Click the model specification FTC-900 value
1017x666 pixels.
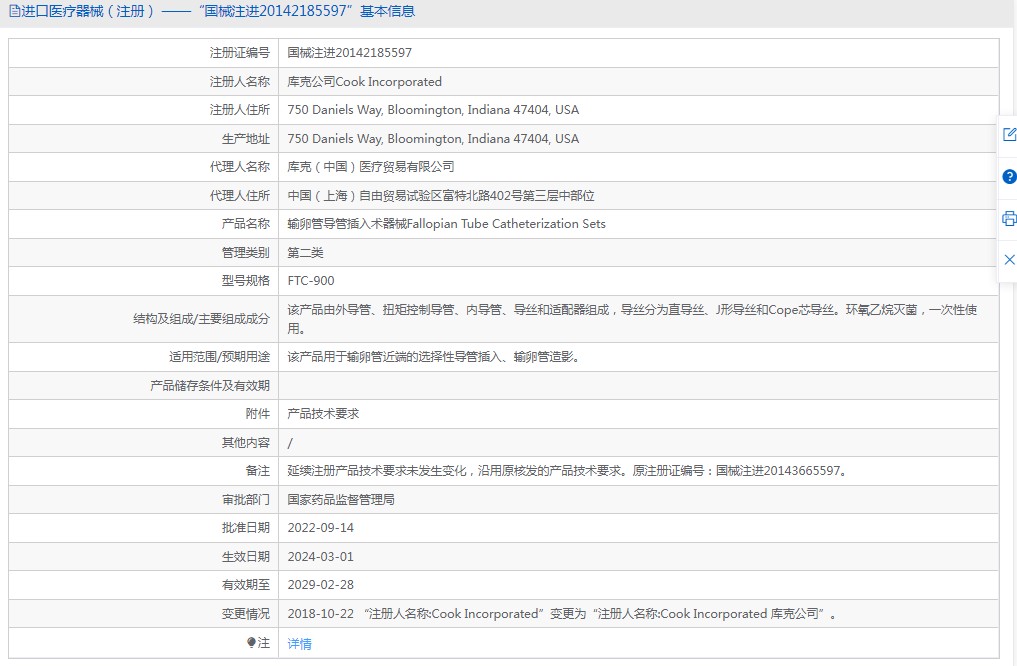click(x=311, y=281)
